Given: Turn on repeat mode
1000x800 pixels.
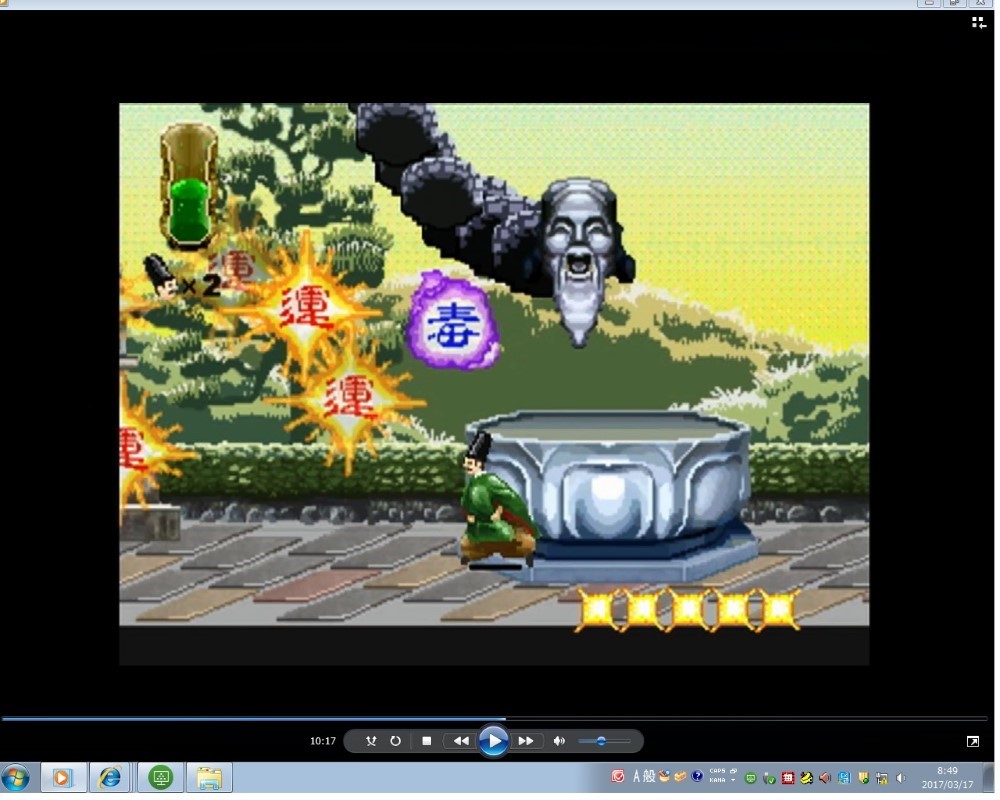Looking at the screenshot, I should (x=395, y=741).
